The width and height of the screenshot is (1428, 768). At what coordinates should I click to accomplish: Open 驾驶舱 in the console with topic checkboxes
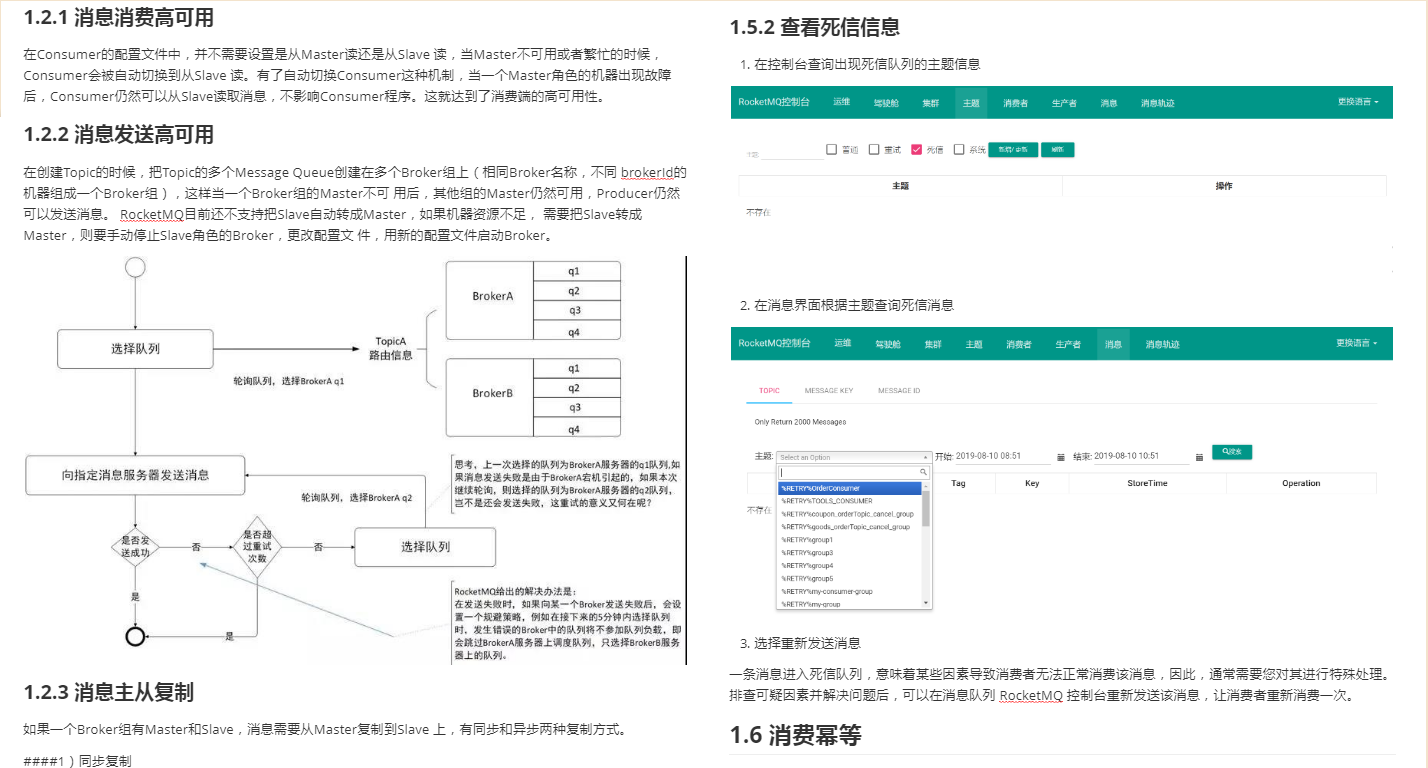click(x=886, y=103)
